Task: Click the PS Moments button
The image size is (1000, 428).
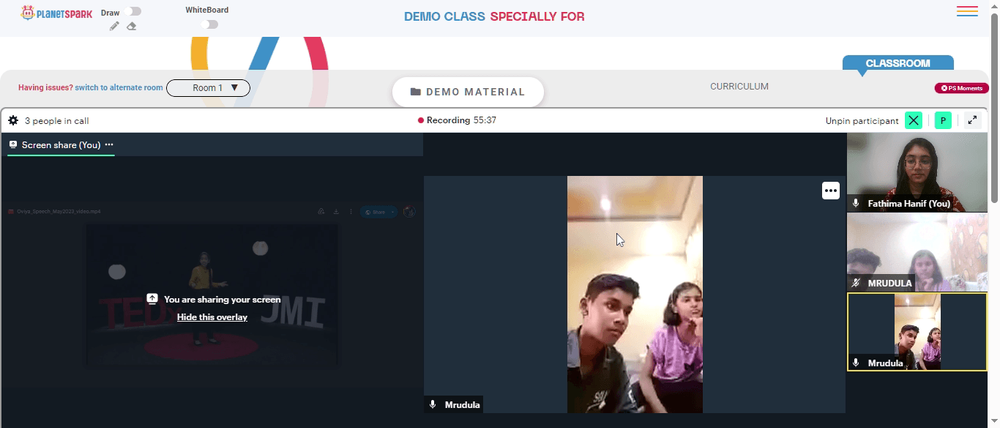Action: [x=962, y=88]
